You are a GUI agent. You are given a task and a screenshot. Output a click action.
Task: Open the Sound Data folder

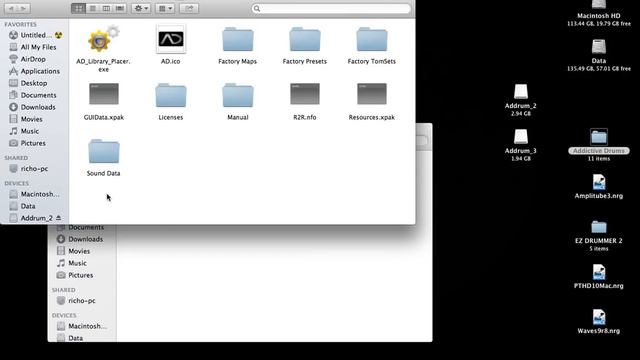click(x=104, y=151)
